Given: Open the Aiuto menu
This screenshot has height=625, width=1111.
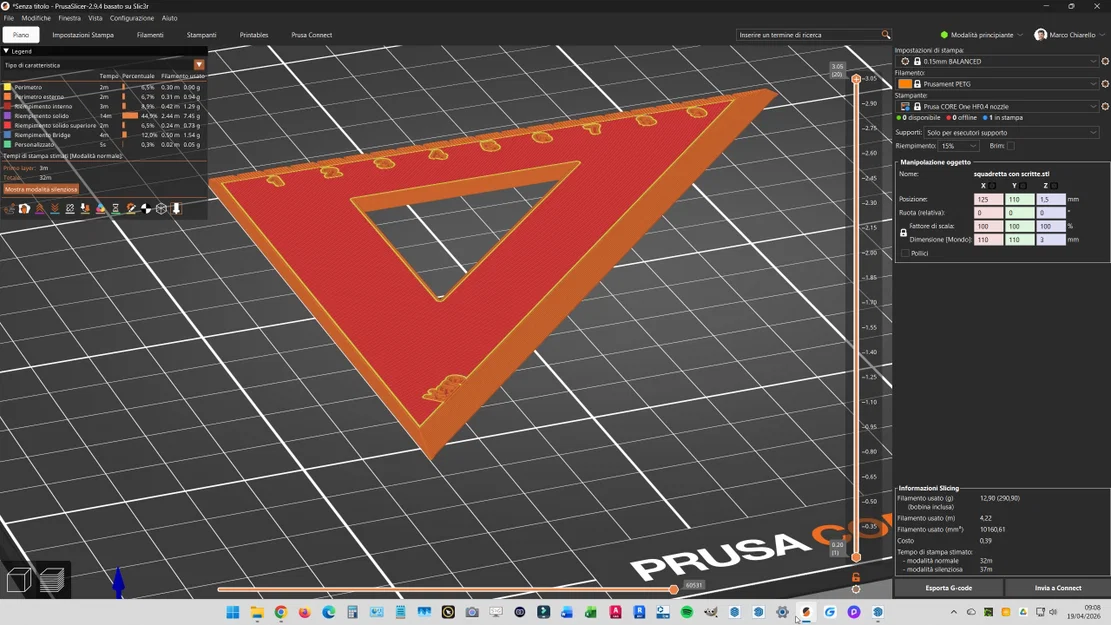Looking at the screenshot, I should 169,18.
